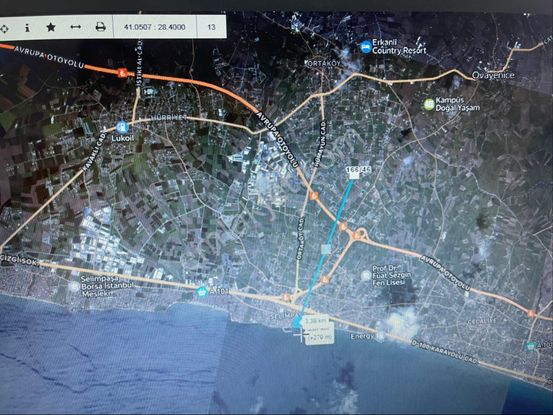
Task: Click the crosshair locate icon
Action: [4, 29]
